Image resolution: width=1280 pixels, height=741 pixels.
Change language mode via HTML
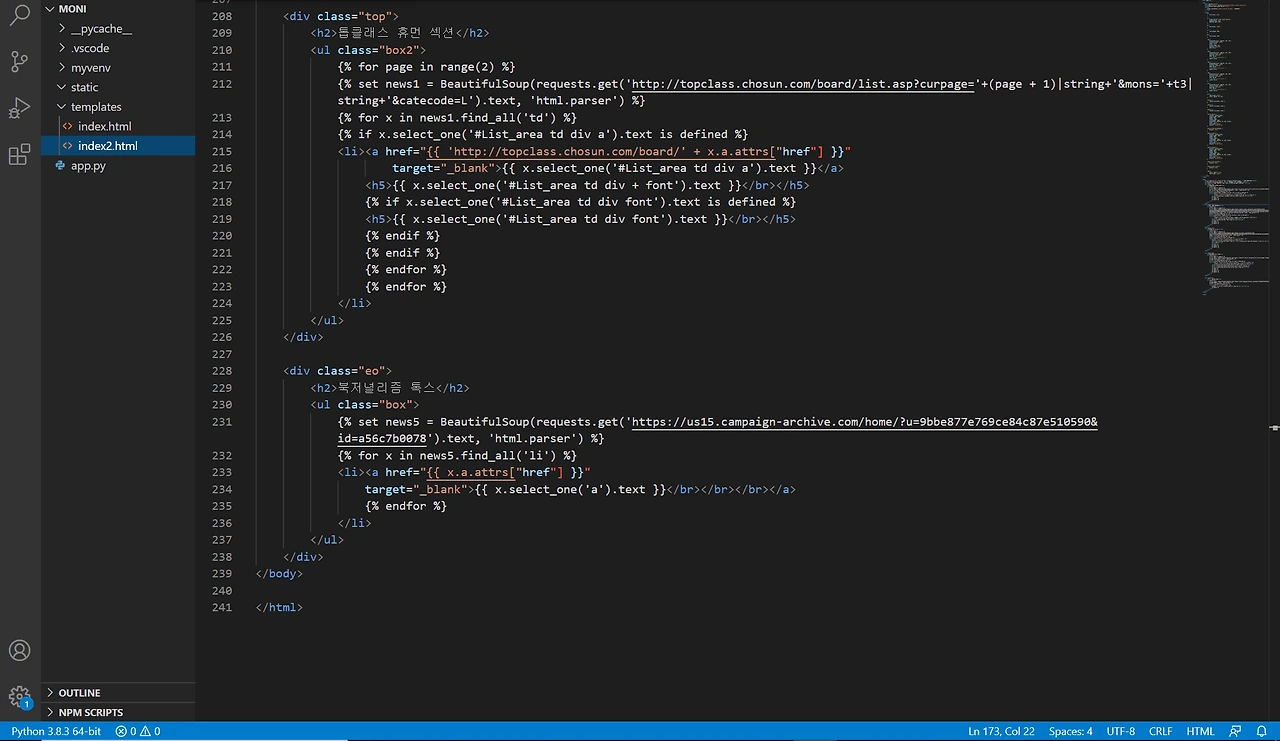tap(1200, 731)
